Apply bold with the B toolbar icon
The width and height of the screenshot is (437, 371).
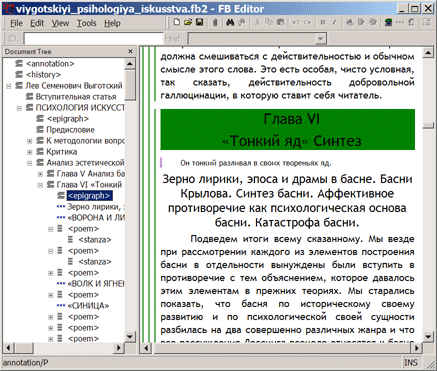pos(323,22)
